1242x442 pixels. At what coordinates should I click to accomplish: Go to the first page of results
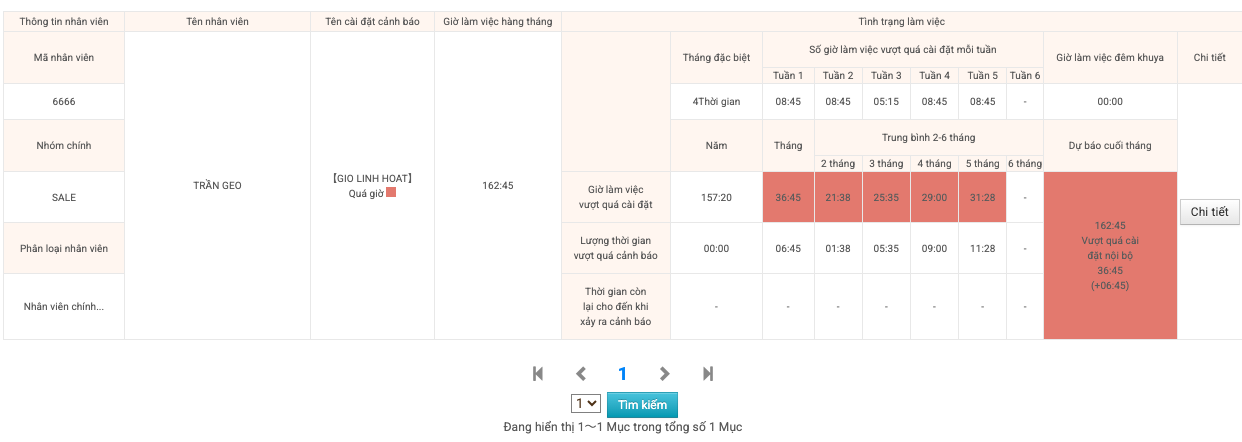click(x=538, y=374)
